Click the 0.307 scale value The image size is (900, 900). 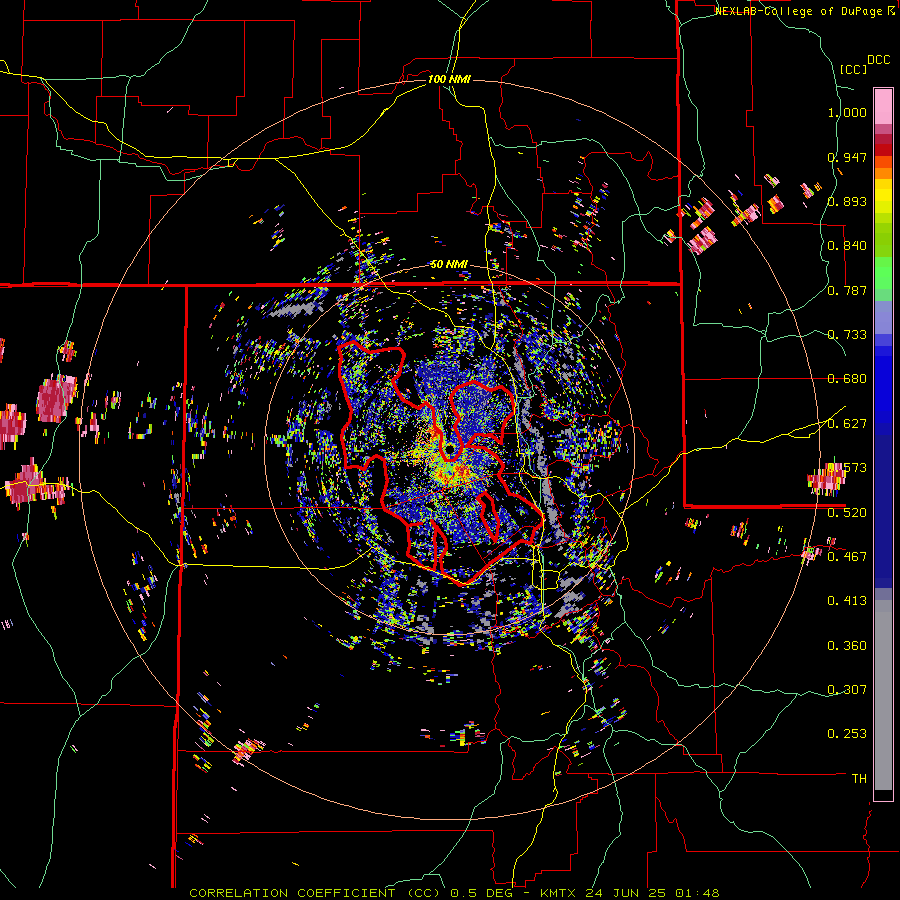847,689
